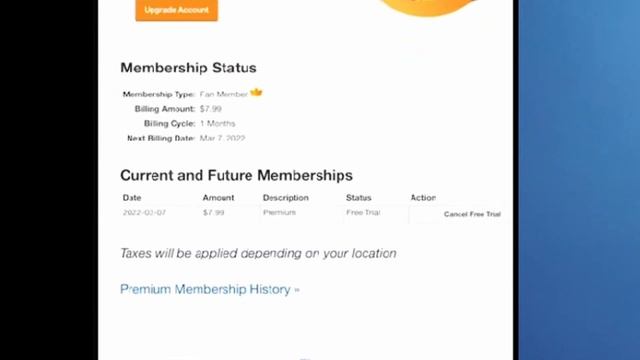The height and width of the screenshot is (360, 640).
Task: Click the 2022-02-07 date cell
Action: pos(144,212)
